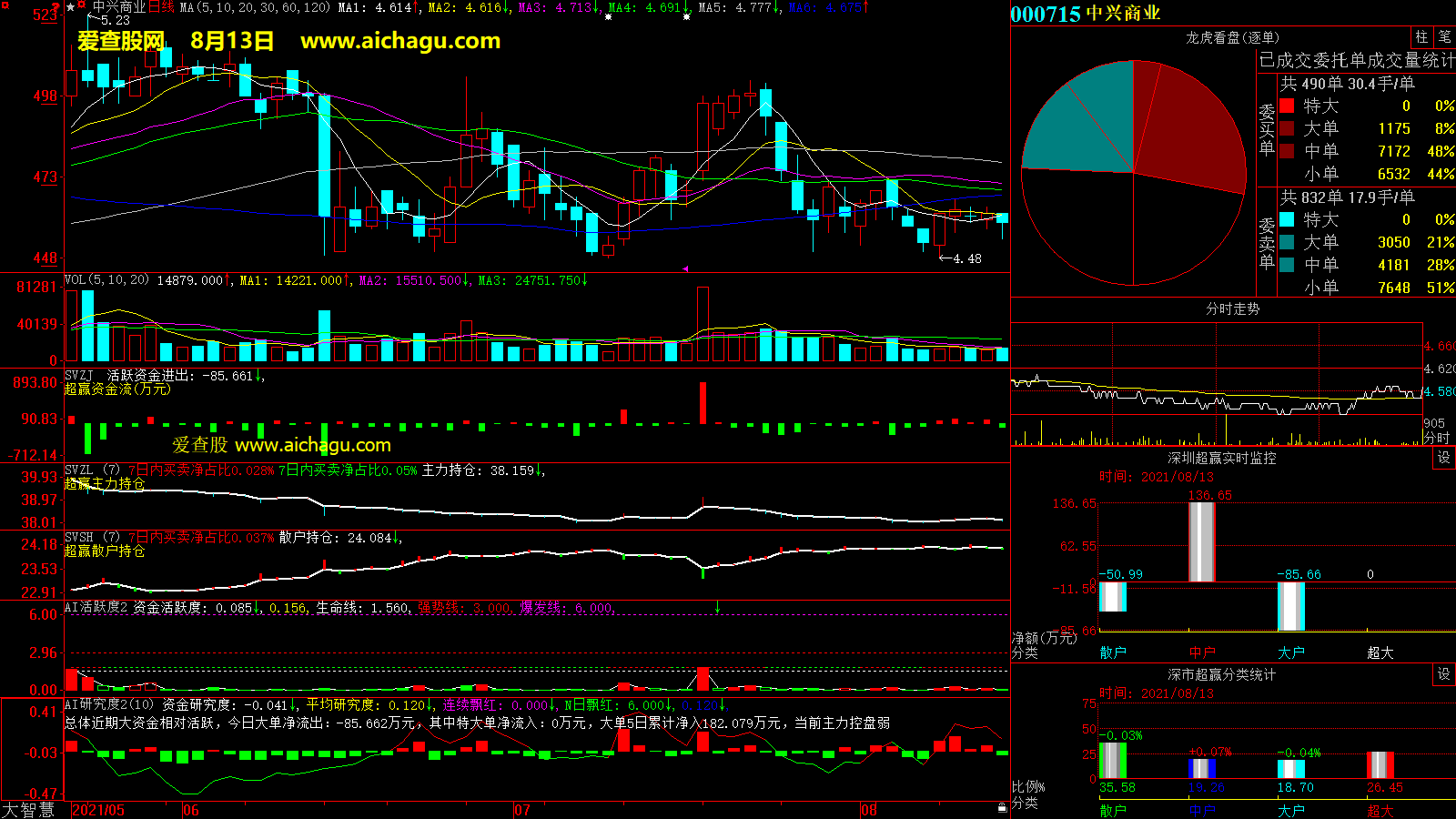This screenshot has width=1456, height=819.
Task: Click the red gear icon before 中兴商业
Action: (82, 6)
